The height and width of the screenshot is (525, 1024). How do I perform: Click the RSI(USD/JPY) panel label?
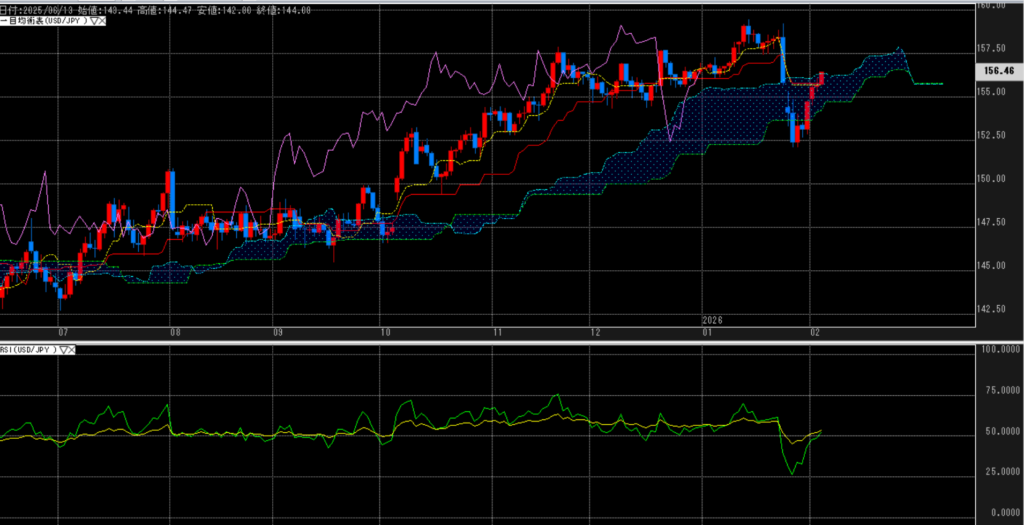point(28,350)
